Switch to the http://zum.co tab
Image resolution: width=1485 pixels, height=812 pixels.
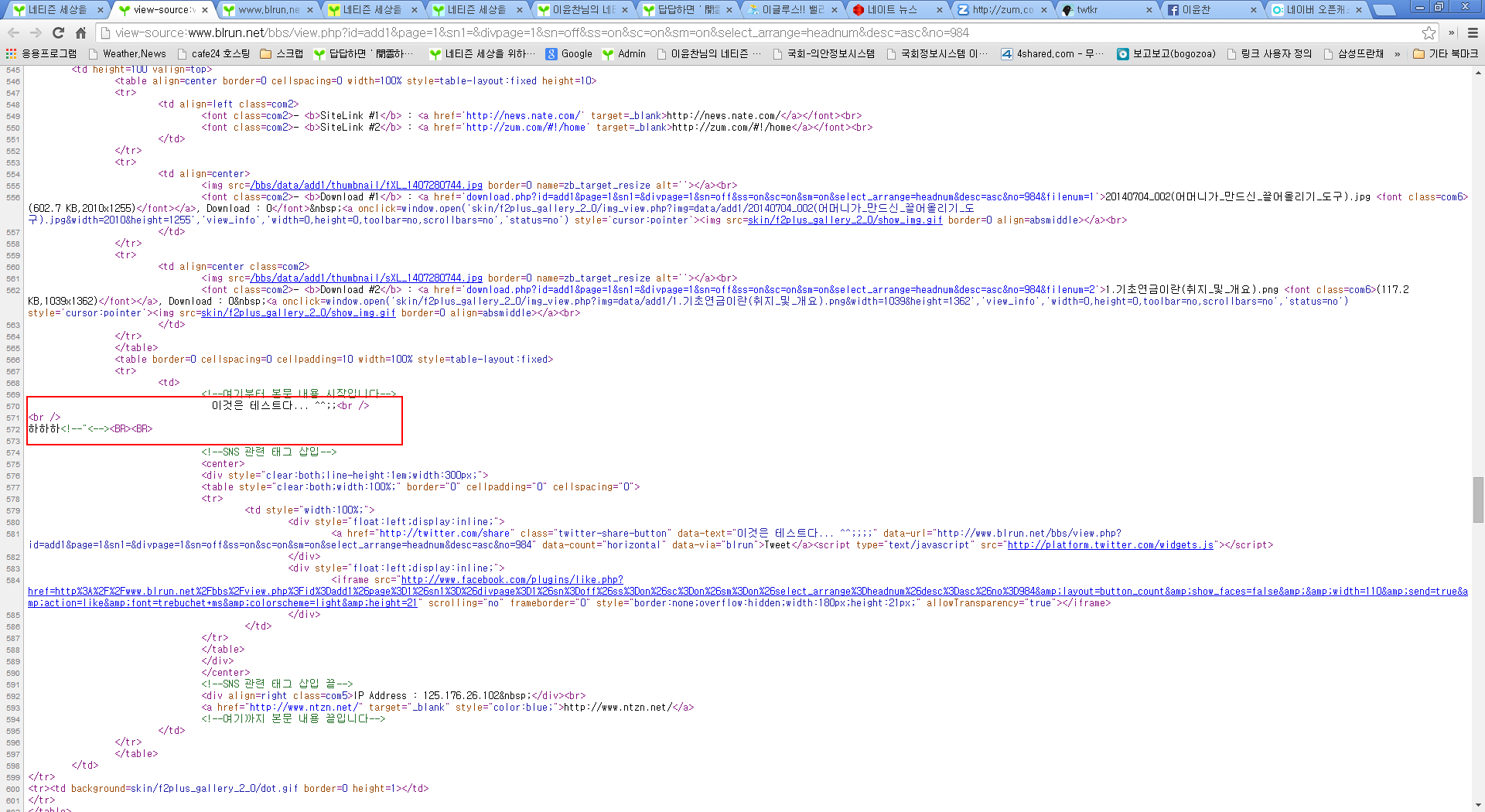point(1002,9)
